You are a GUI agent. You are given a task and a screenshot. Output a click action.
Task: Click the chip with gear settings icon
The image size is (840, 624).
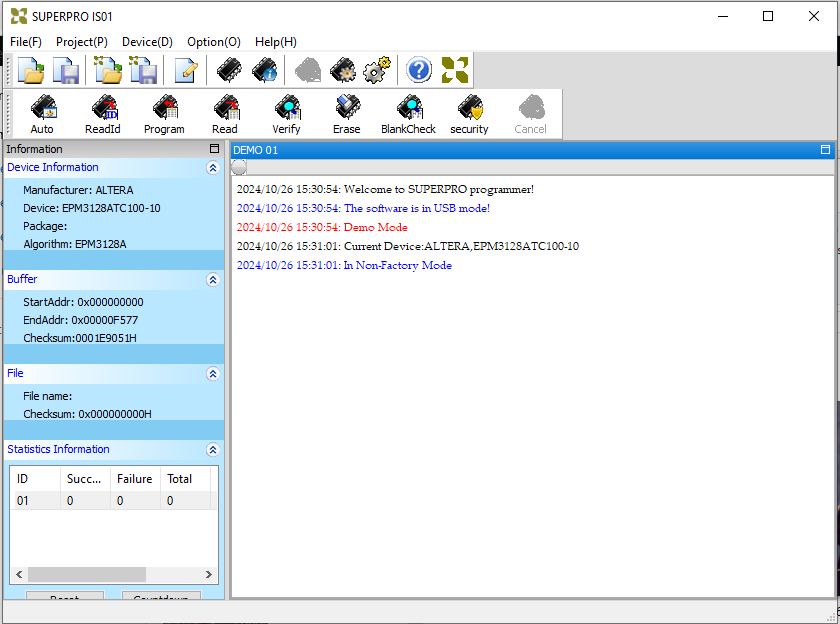[343, 70]
